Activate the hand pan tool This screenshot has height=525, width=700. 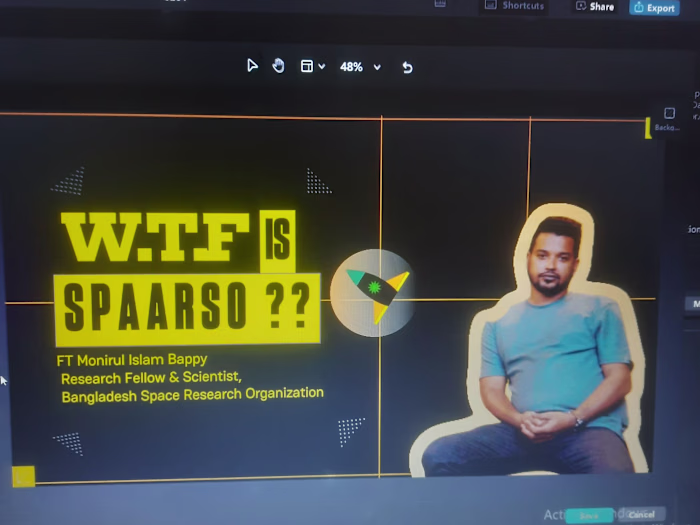(x=278, y=66)
